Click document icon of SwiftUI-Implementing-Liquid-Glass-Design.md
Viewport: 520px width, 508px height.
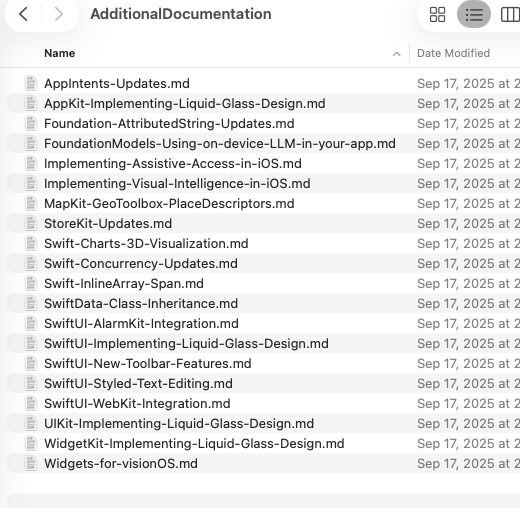click(31, 343)
